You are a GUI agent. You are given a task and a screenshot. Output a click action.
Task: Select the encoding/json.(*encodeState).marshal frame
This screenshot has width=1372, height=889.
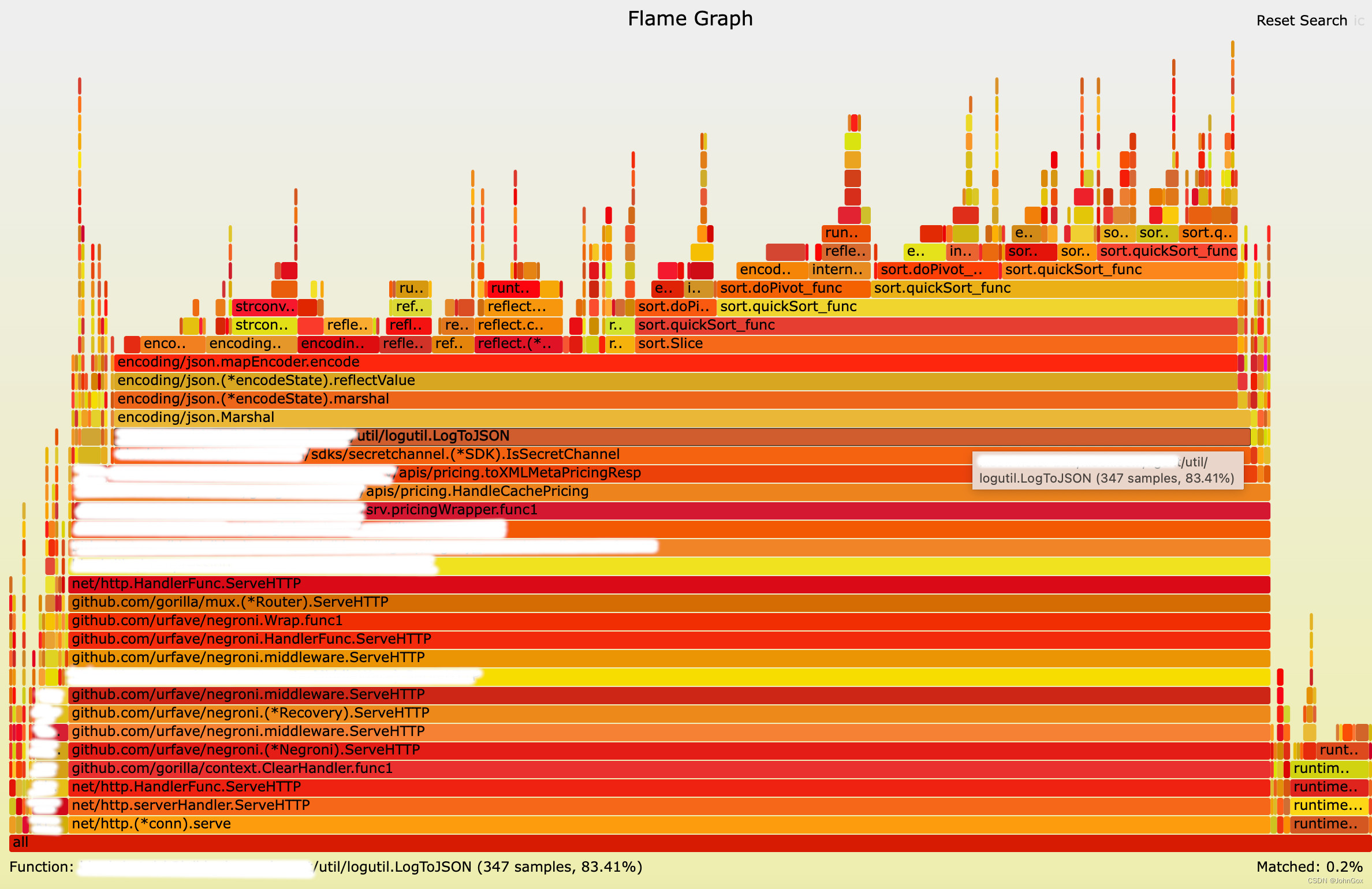tap(676, 399)
